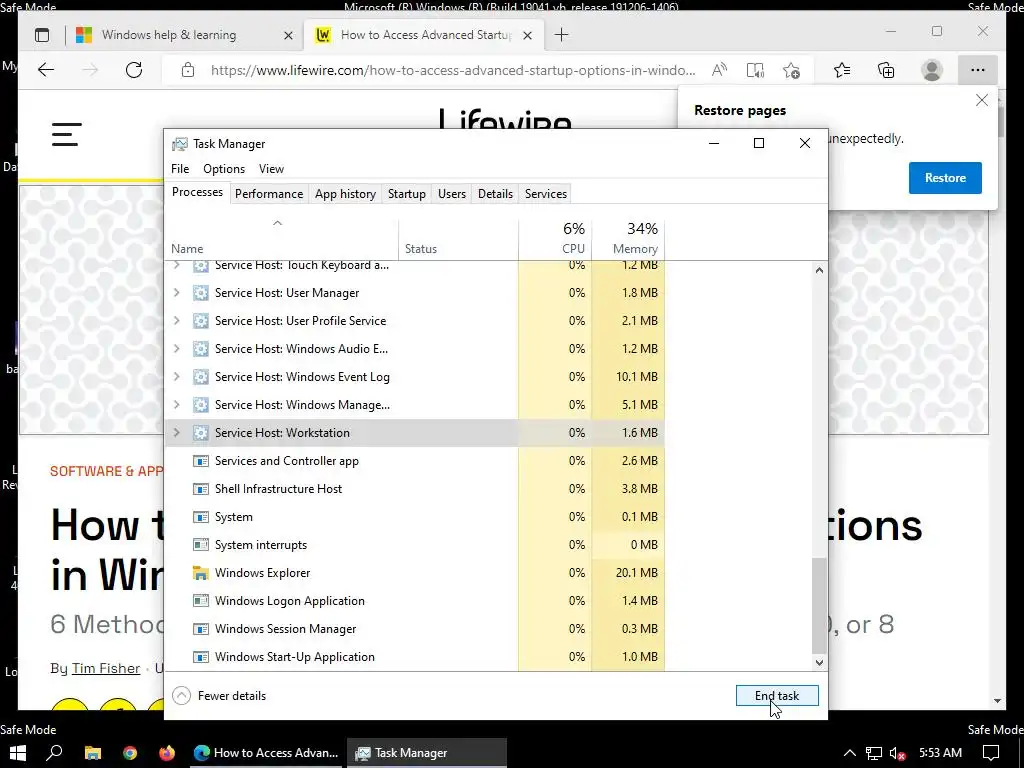The width and height of the screenshot is (1024, 768).
Task: Collapse to Fewer details
Action: point(219,696)
